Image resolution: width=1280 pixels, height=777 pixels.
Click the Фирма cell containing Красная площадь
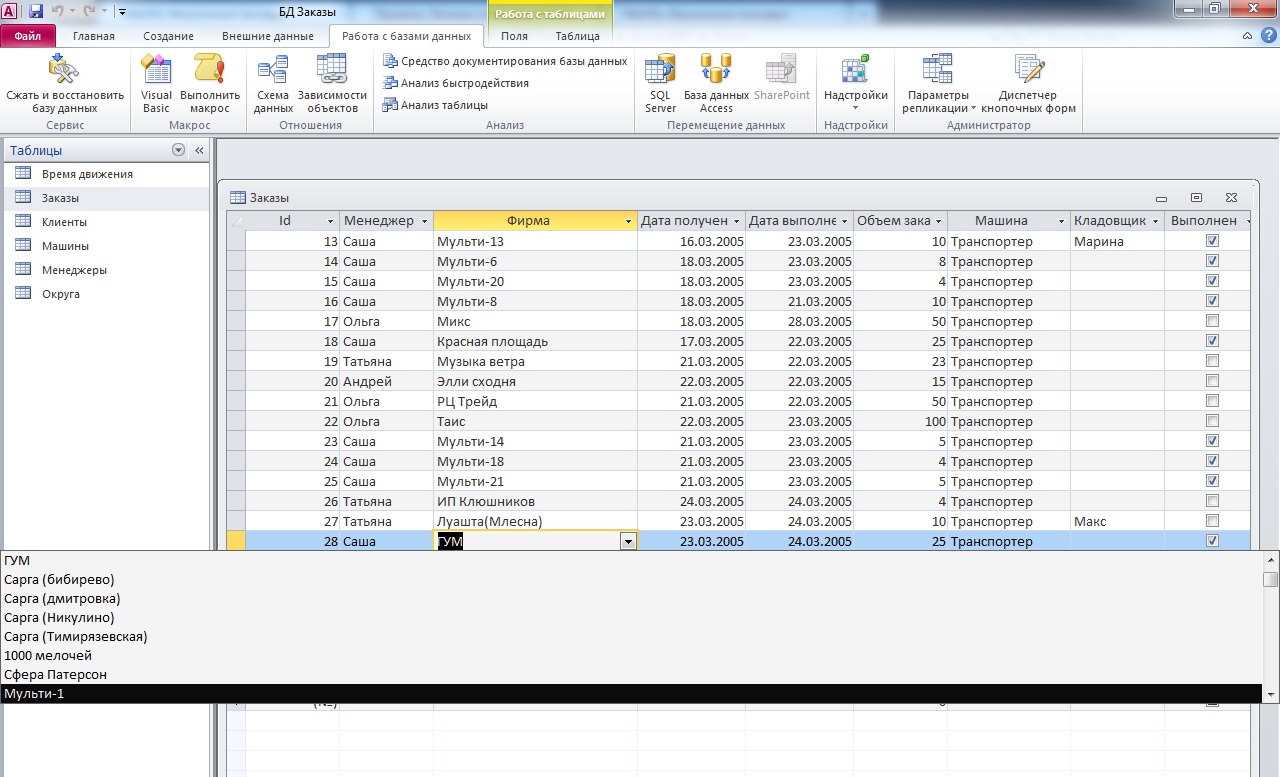pos(536,341)
